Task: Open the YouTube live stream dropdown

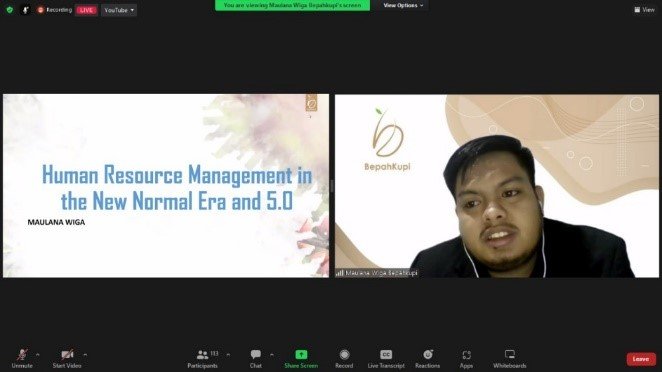Action: [119, 10]
